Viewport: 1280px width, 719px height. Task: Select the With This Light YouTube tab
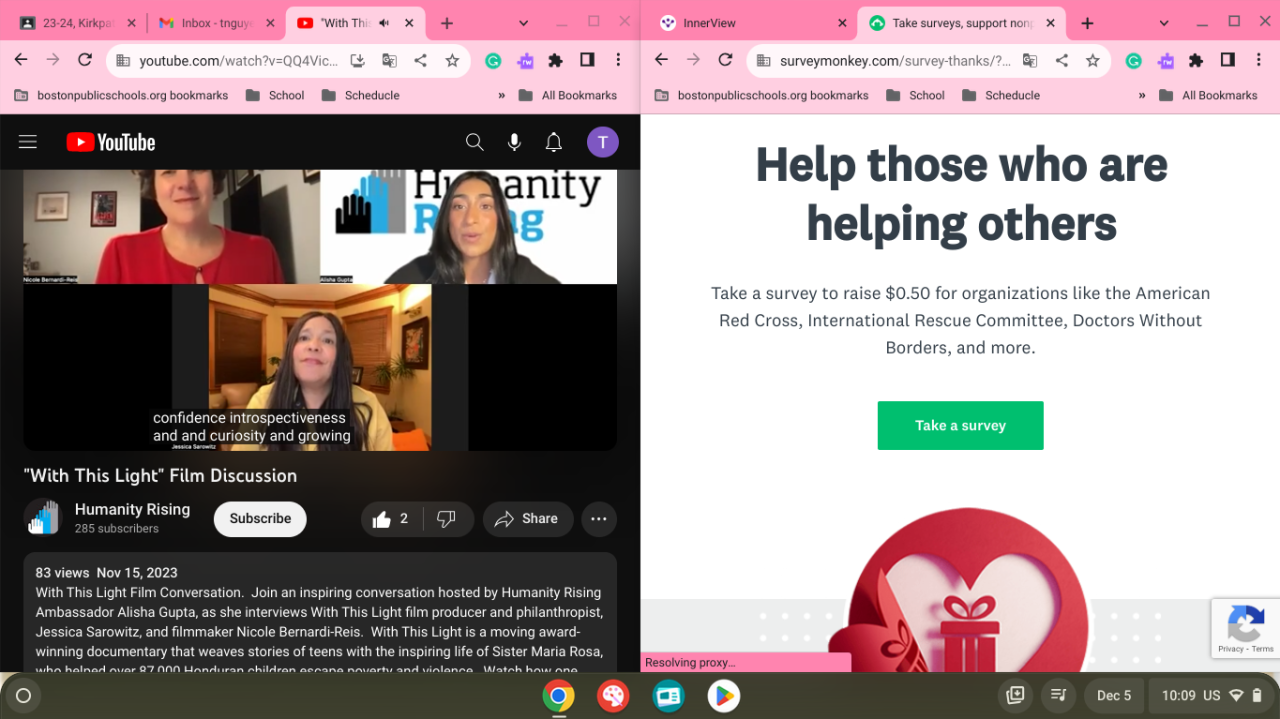pos(355,23)
